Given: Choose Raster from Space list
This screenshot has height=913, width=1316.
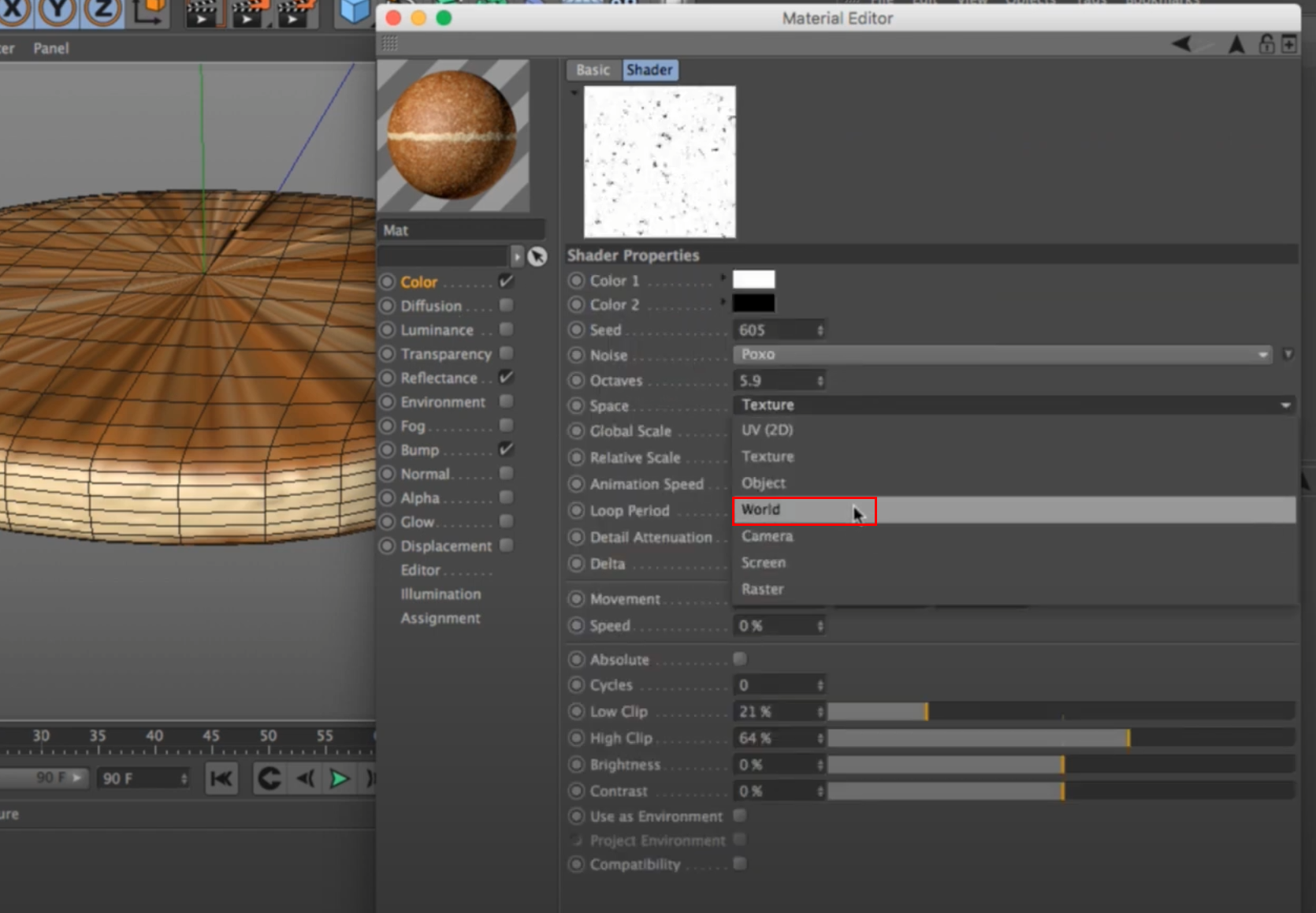Looking at the screenshot, I should click(x=1013, y=589).
